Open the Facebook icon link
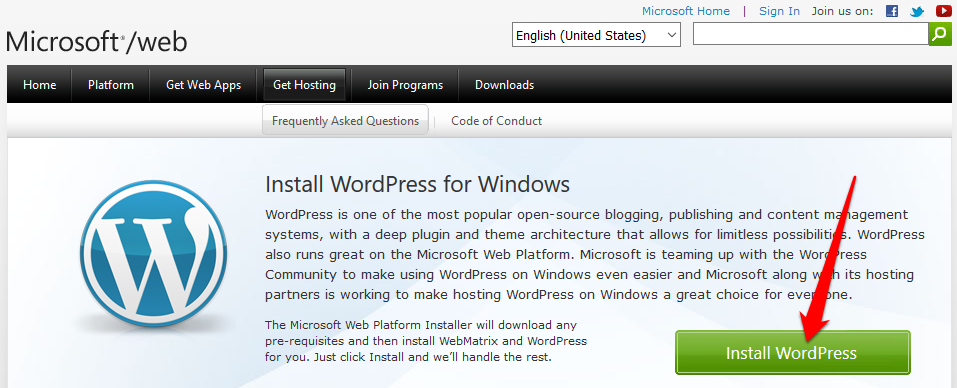The height and width of the screenshot is (388, 957). [892, 11]
